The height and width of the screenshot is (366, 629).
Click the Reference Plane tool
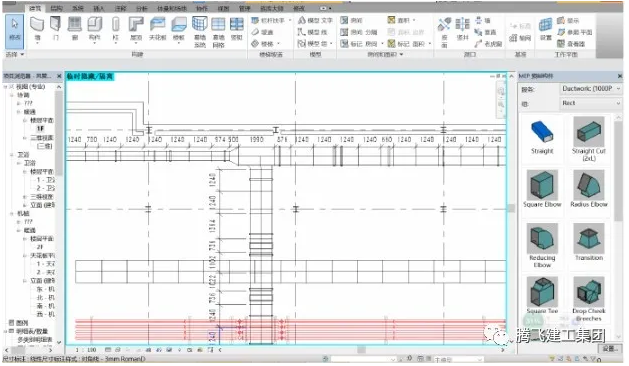point(574,32)
